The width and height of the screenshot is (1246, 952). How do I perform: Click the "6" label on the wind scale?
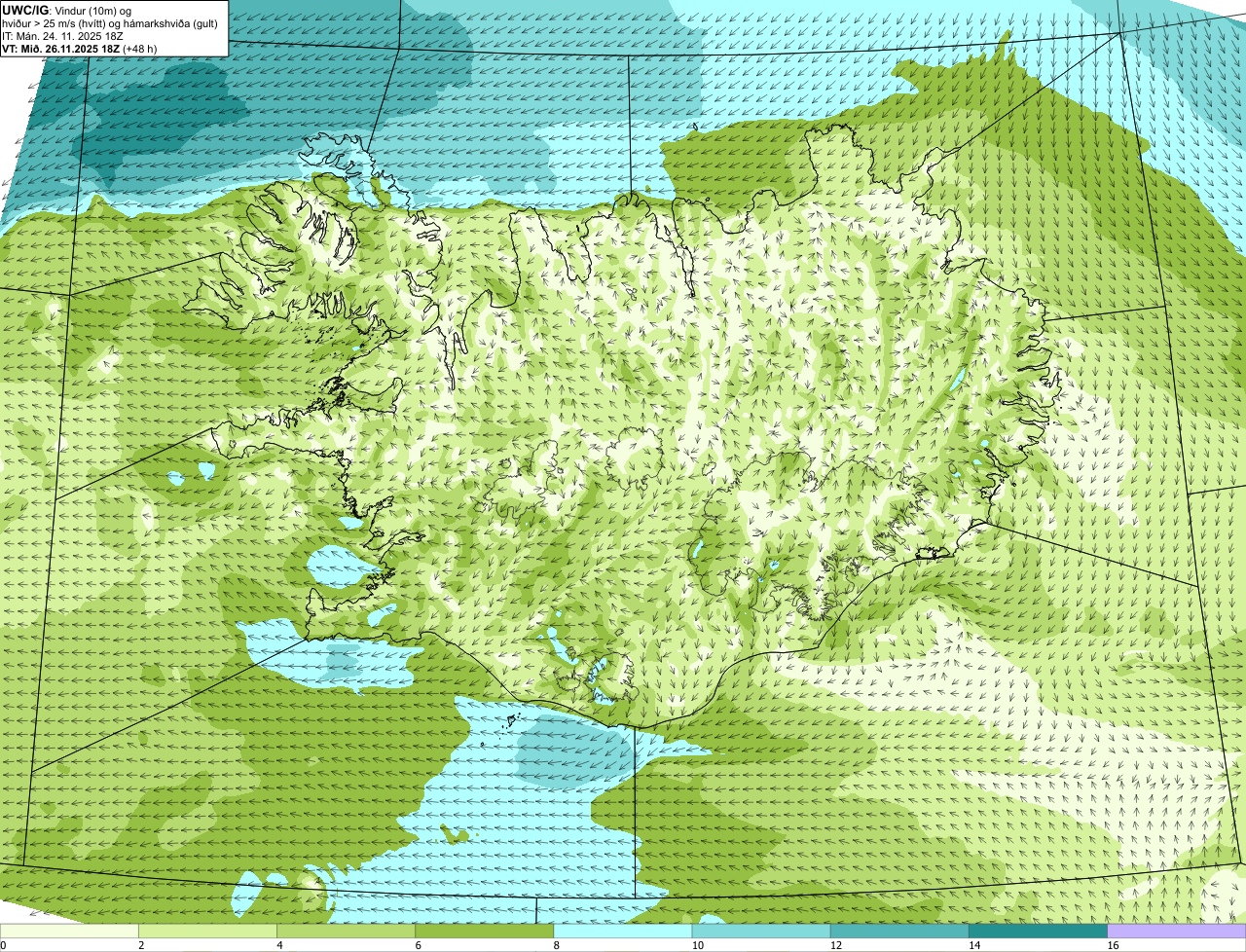point(419,945)
